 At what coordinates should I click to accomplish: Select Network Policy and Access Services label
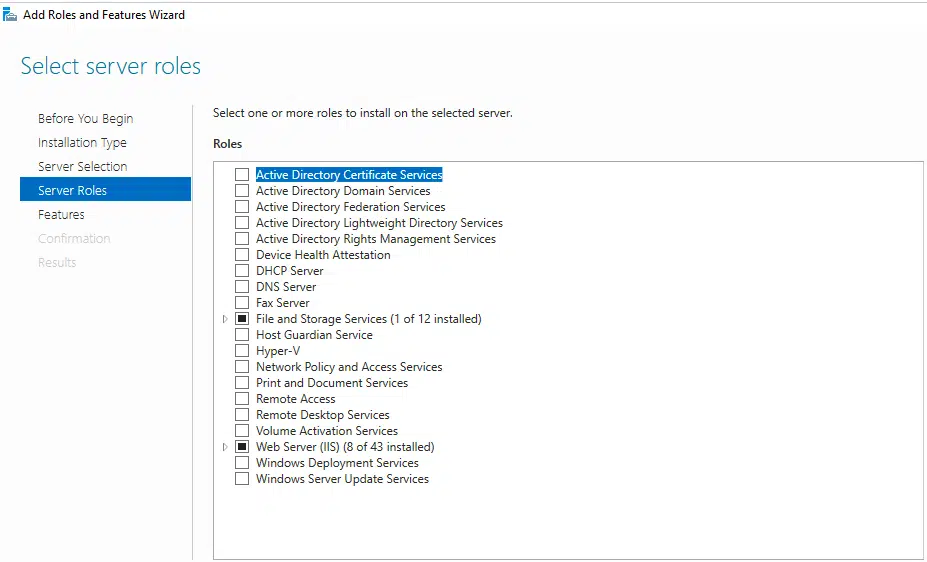(349, 367)
